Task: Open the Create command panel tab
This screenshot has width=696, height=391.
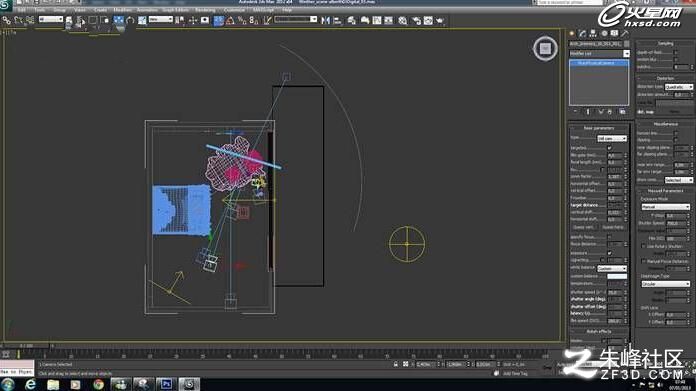Action: point(572,33)
